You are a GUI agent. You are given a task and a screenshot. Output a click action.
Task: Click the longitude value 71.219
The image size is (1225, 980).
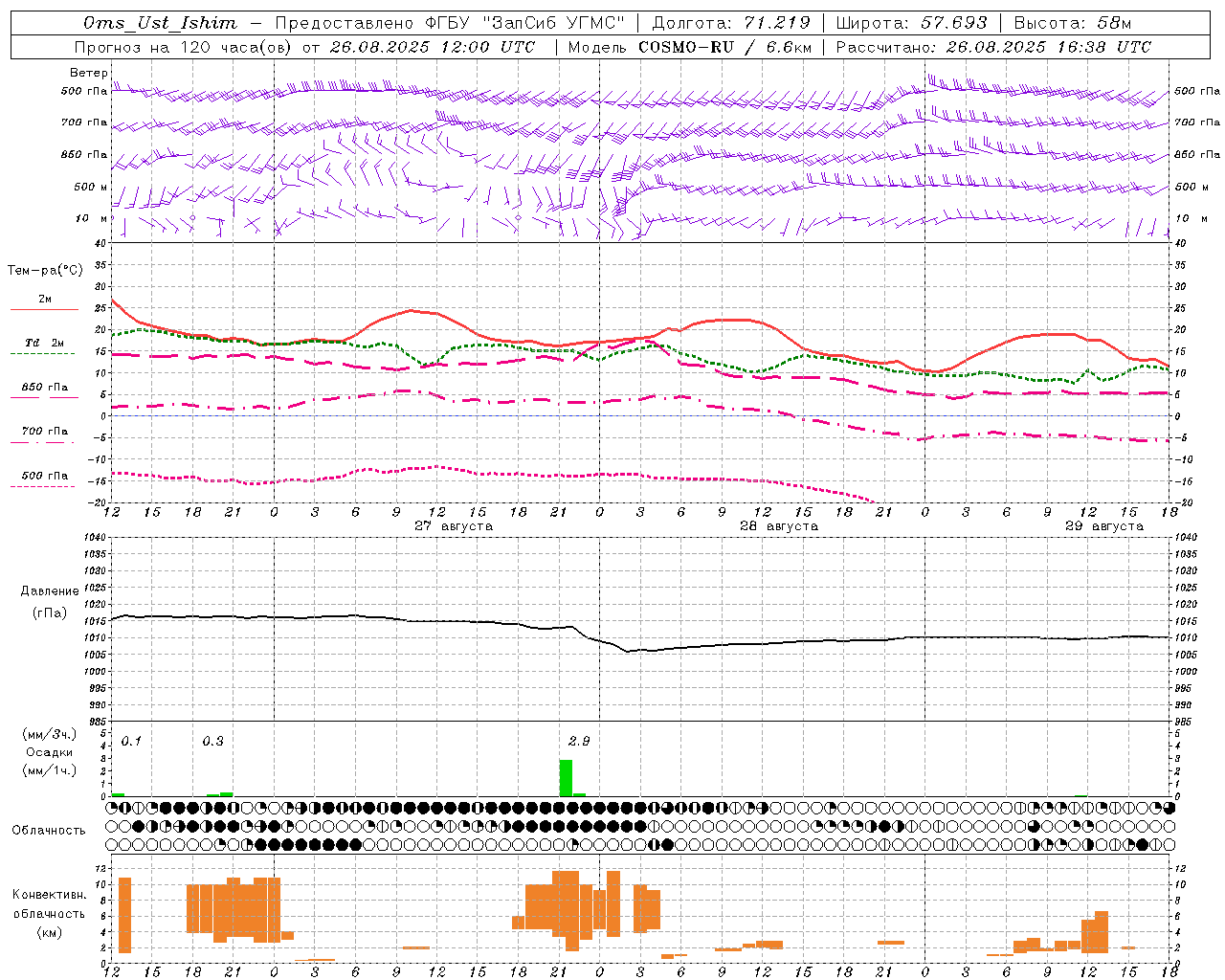tap(777, 23)
